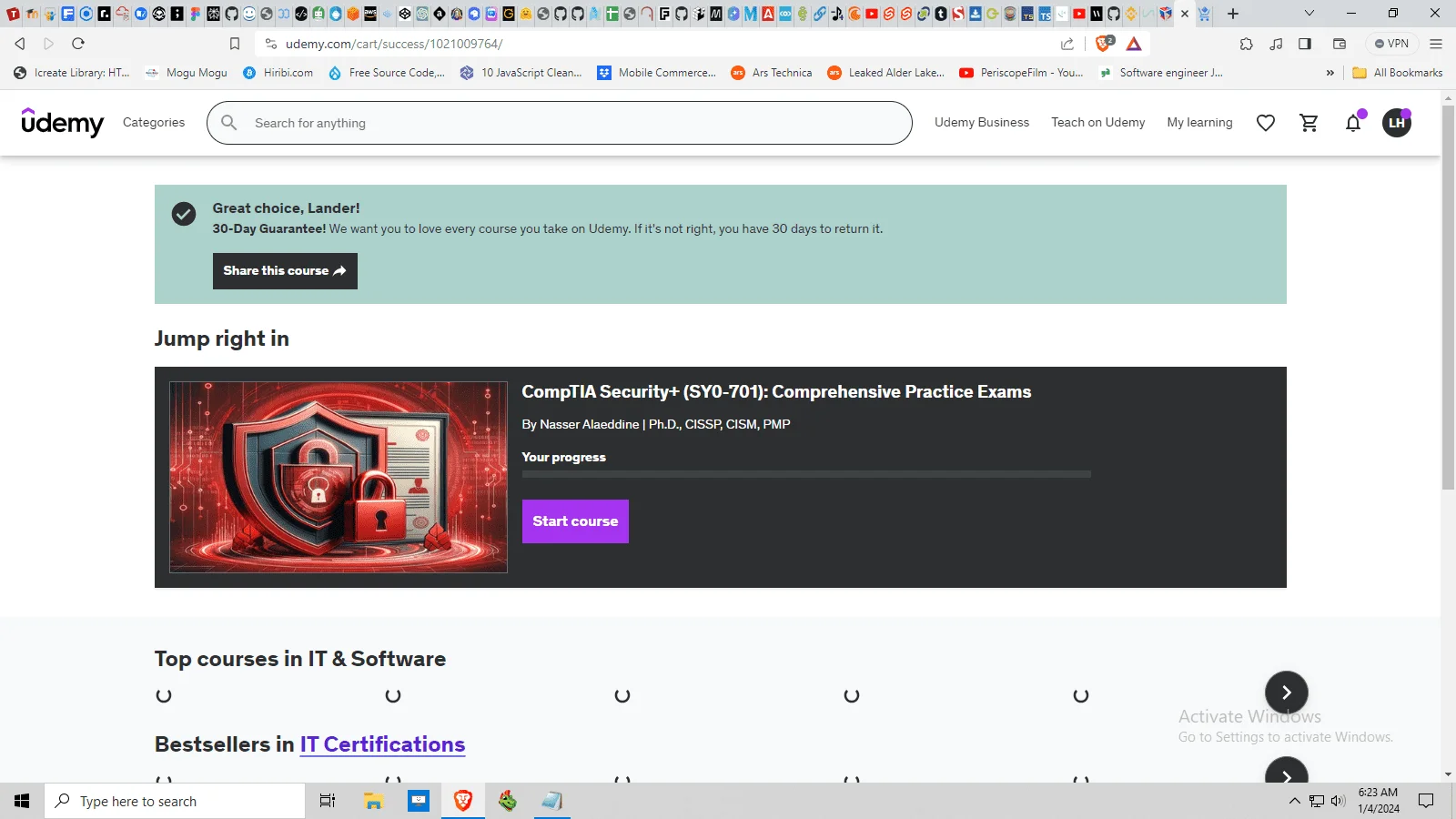Bookmark this page
Viewport: 1456px width, 819px height.
coord(235,44)
